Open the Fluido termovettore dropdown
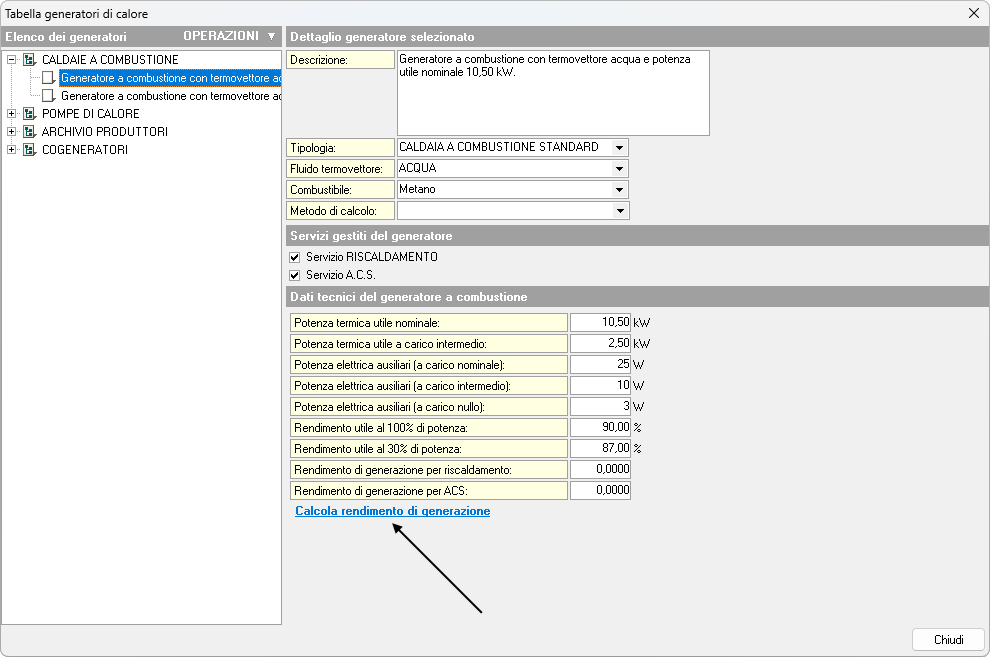 tap(620, 168)
